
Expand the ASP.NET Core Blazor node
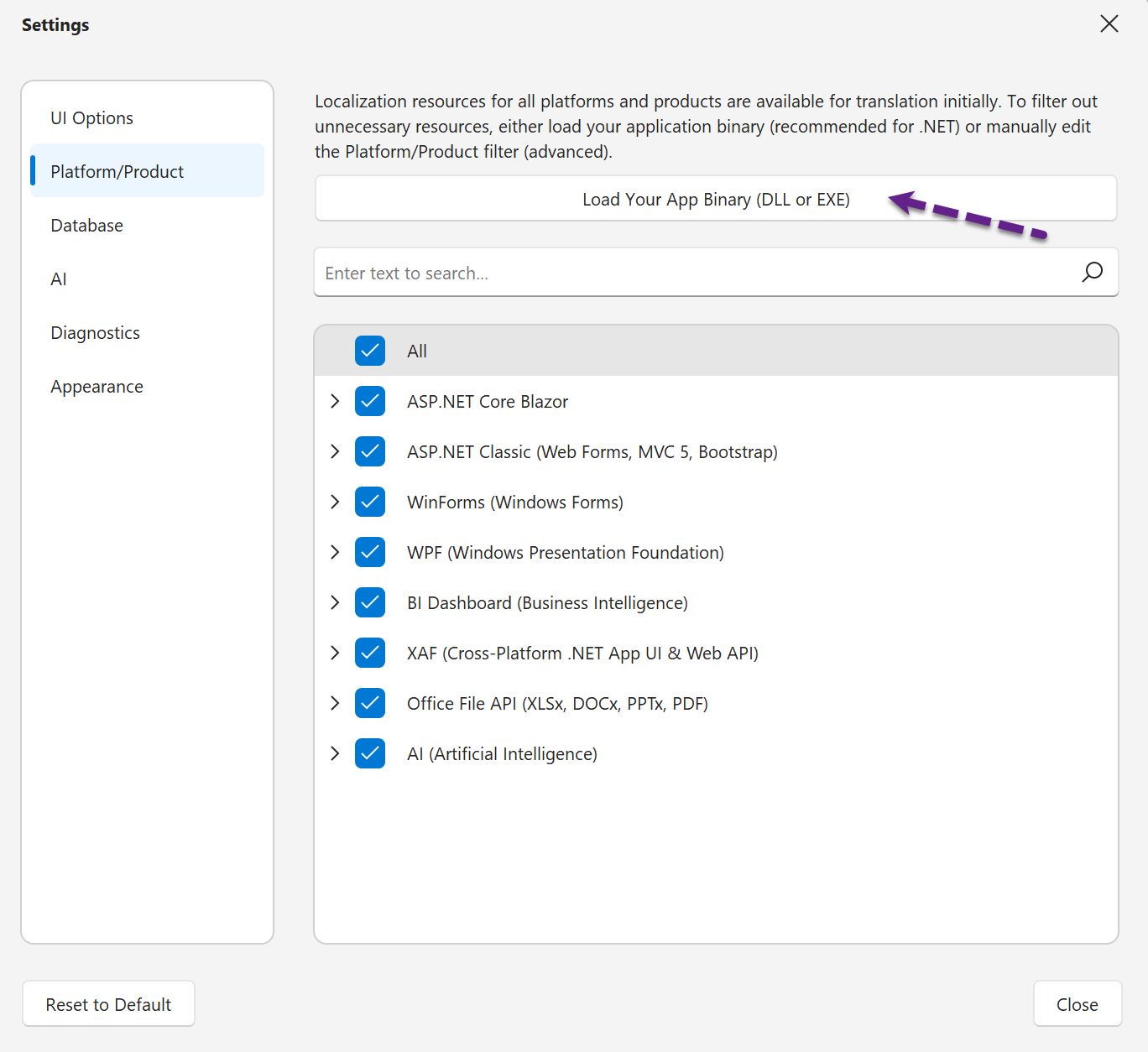[x=335, y=401]
